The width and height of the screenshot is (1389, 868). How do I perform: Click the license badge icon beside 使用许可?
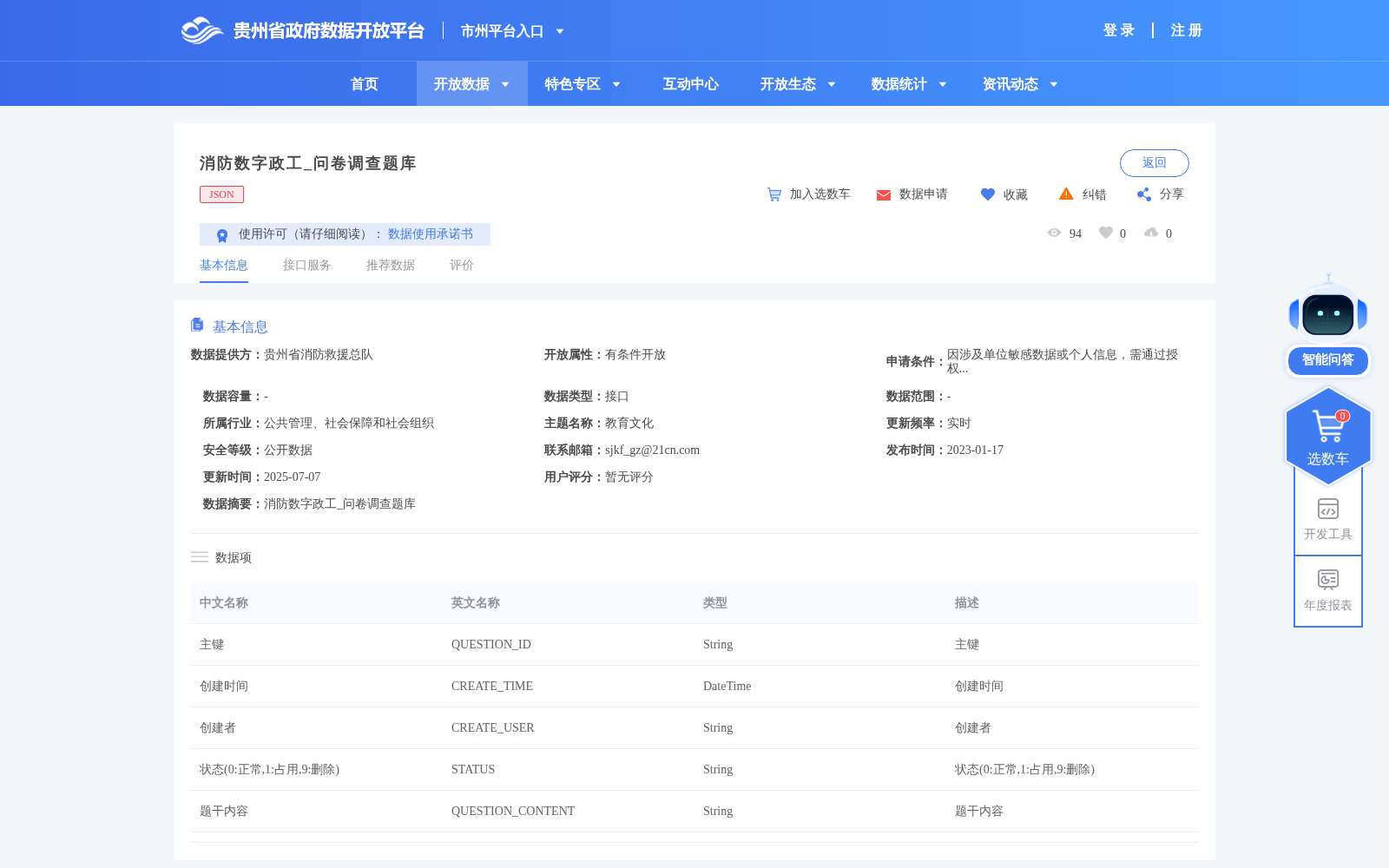point(222,235)
